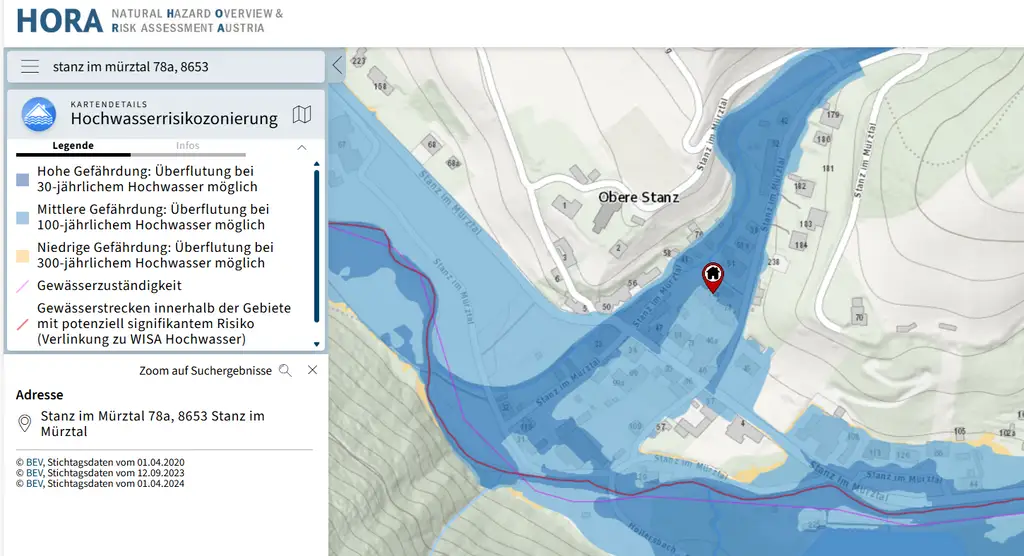Click house number 184 on map
This screenshot has width=1024, height=556.
coord(801,245)
